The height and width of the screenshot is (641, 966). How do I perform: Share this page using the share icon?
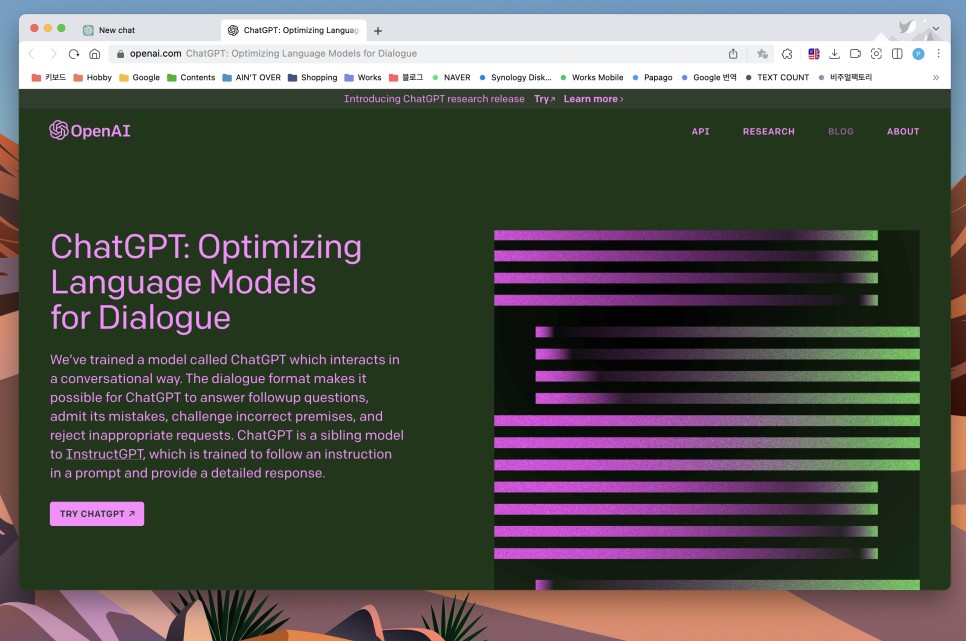click(x=733, y=54)
